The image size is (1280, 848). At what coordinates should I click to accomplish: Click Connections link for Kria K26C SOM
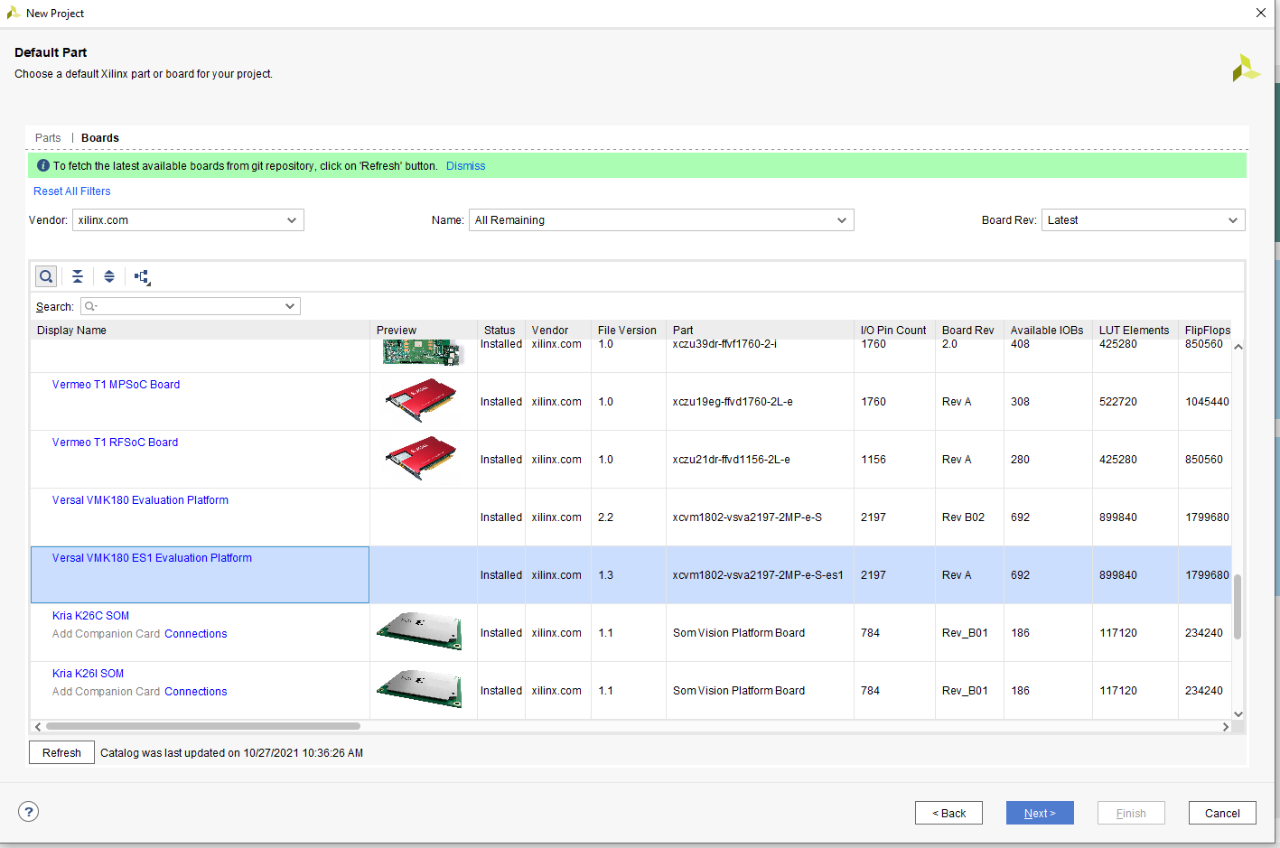196,634
